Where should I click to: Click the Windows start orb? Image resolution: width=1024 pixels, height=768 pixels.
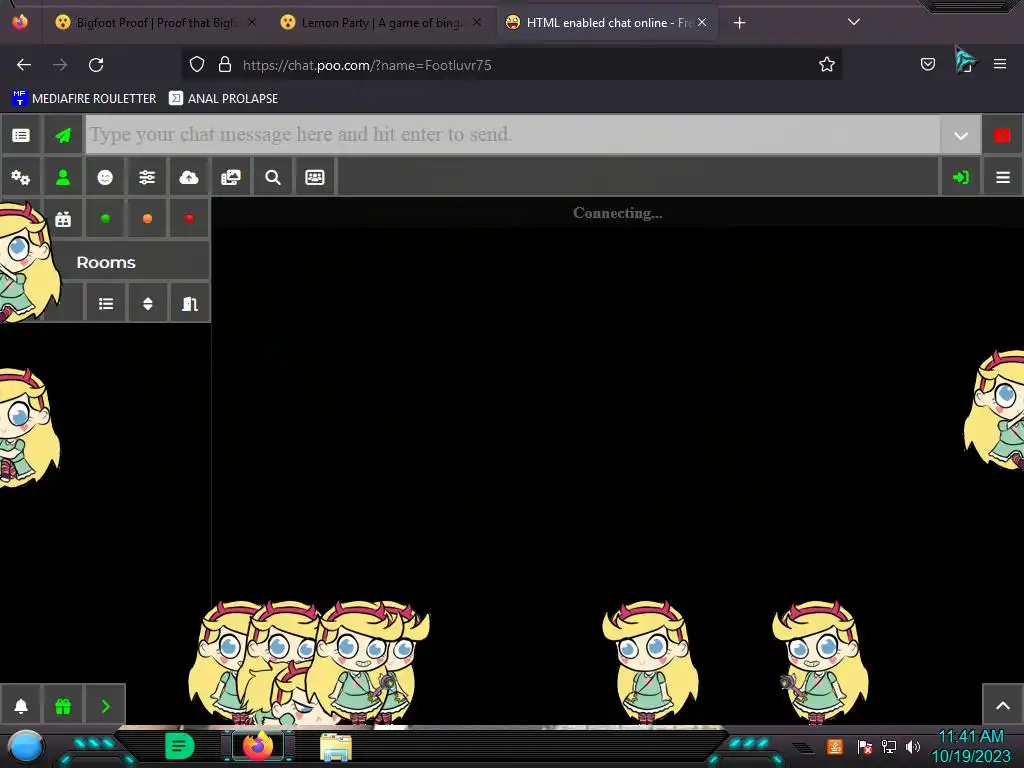[x=26, y=746]
